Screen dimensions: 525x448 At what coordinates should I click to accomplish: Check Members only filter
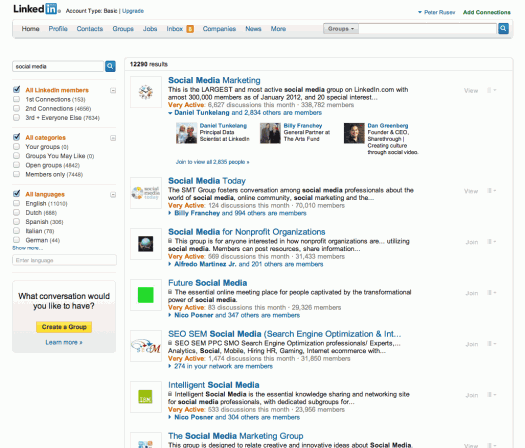pos(16,174)
